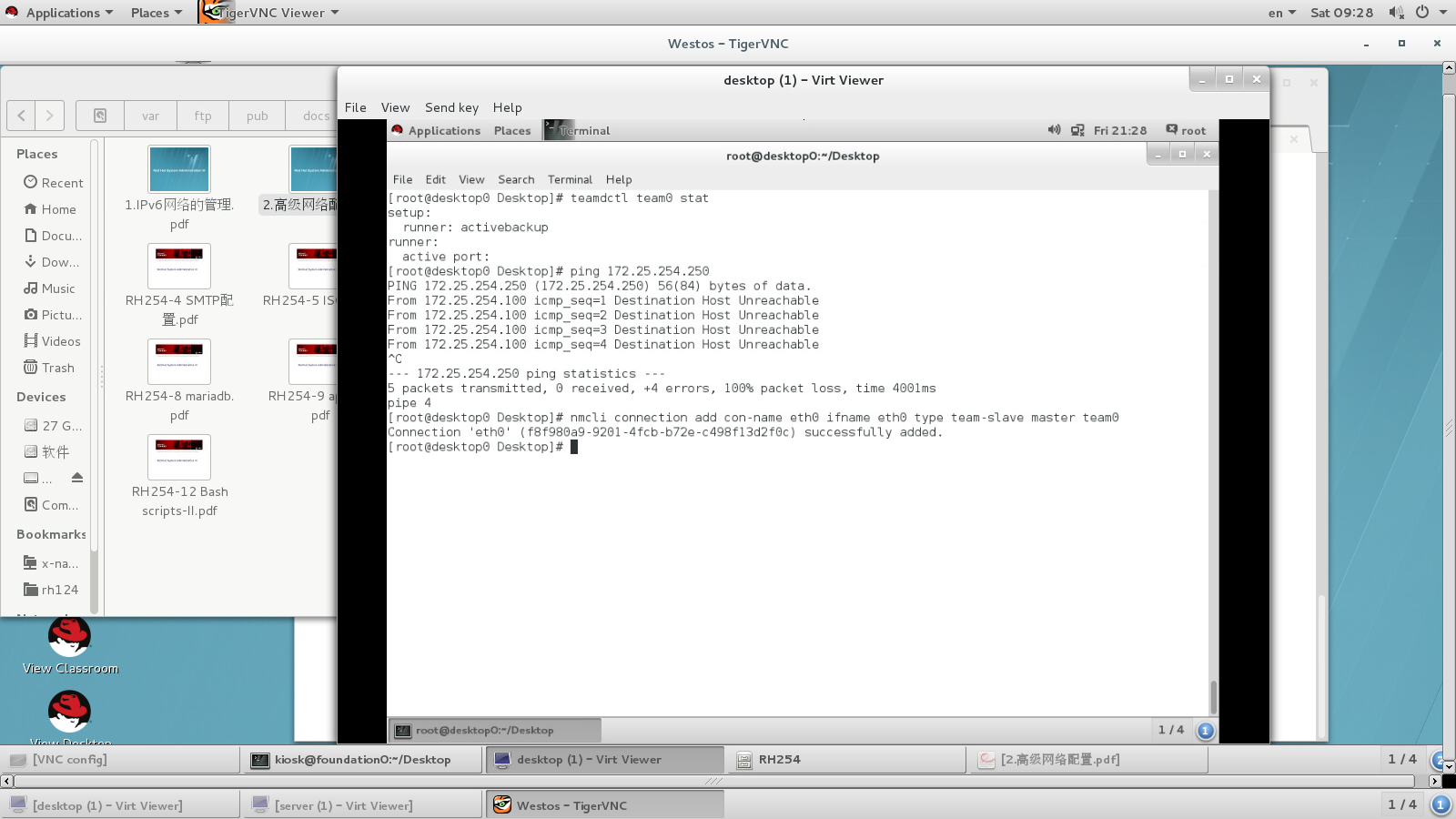Click host volume speaker icon
This screenshot has width=1456, height=819.
point(1395,13)
